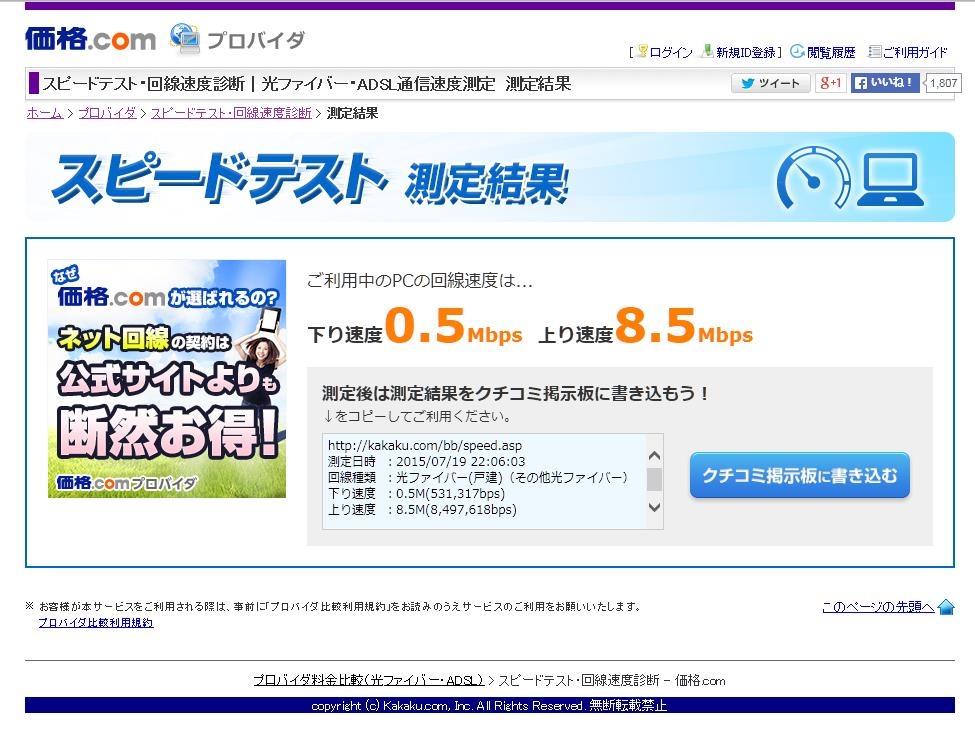The width and height of the screenshot is (975, 736).
Task: Click the 下り速度 0.5M(531,317bps) line
Action: point(416,494)
